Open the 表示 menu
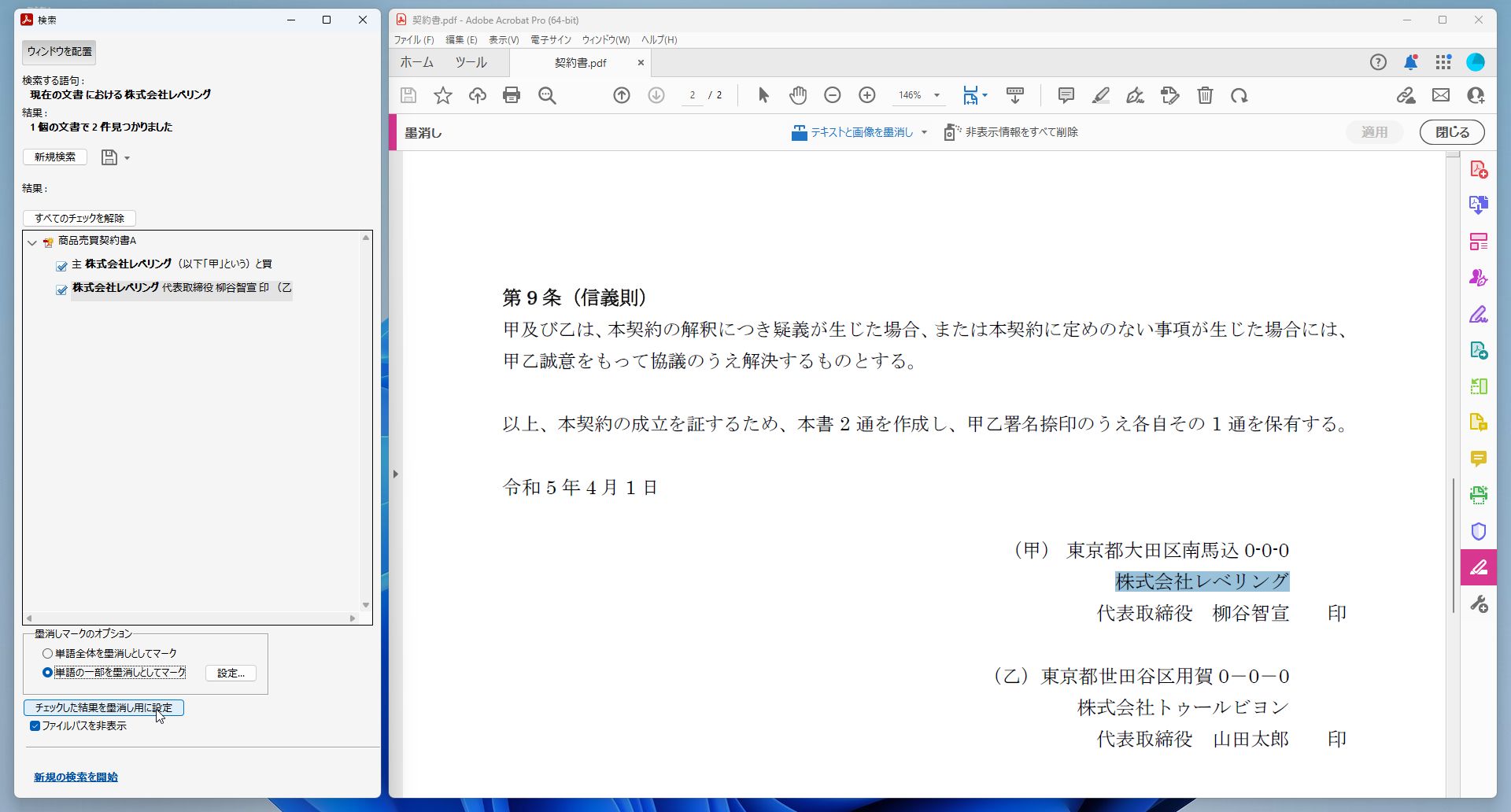The width and height of the screenshot is (1511, 812). 502,39
